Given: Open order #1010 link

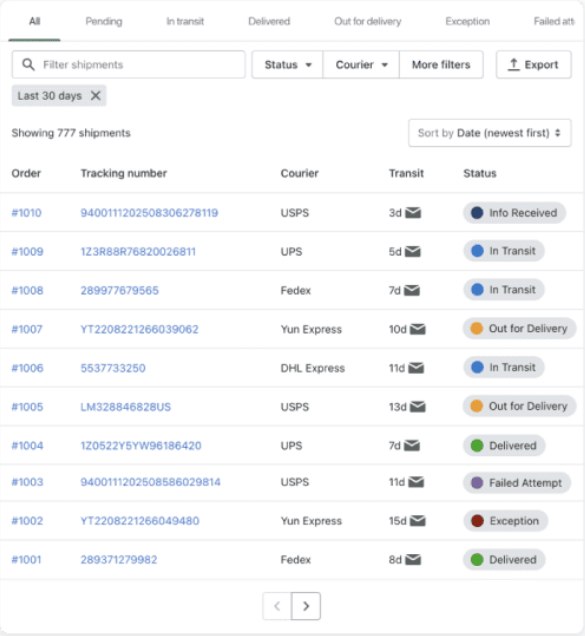Looking at the screenshot, I should (26, 213).
